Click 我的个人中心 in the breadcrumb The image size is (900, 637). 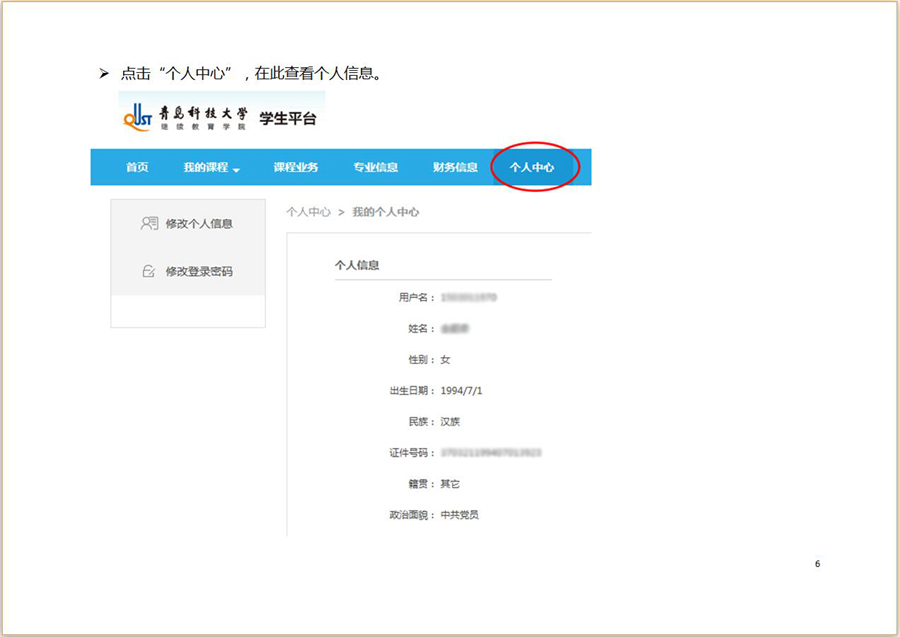(386, 212)
